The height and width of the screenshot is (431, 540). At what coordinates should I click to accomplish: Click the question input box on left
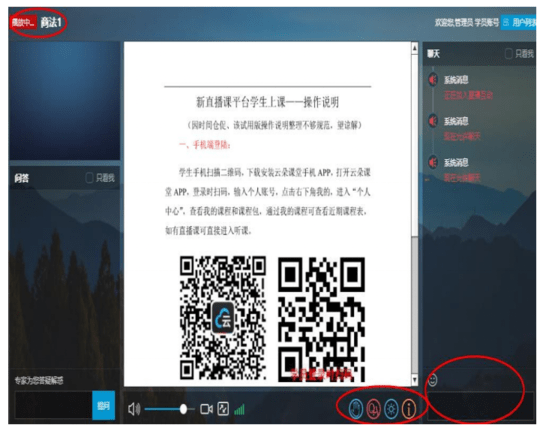tap(53, 405)
